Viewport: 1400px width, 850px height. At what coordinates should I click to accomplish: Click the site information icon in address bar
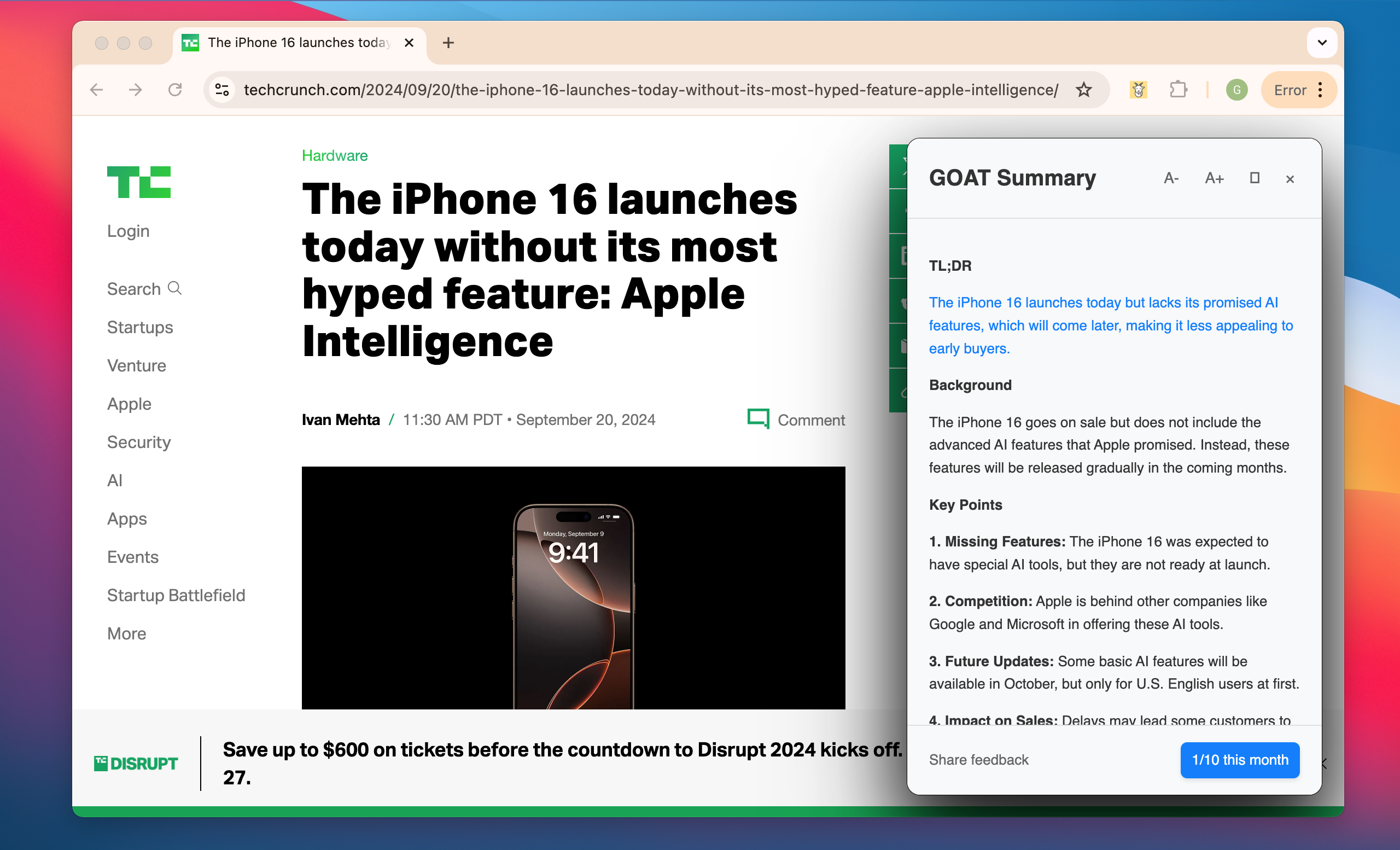pyautogui.click(x=222, y=90)
